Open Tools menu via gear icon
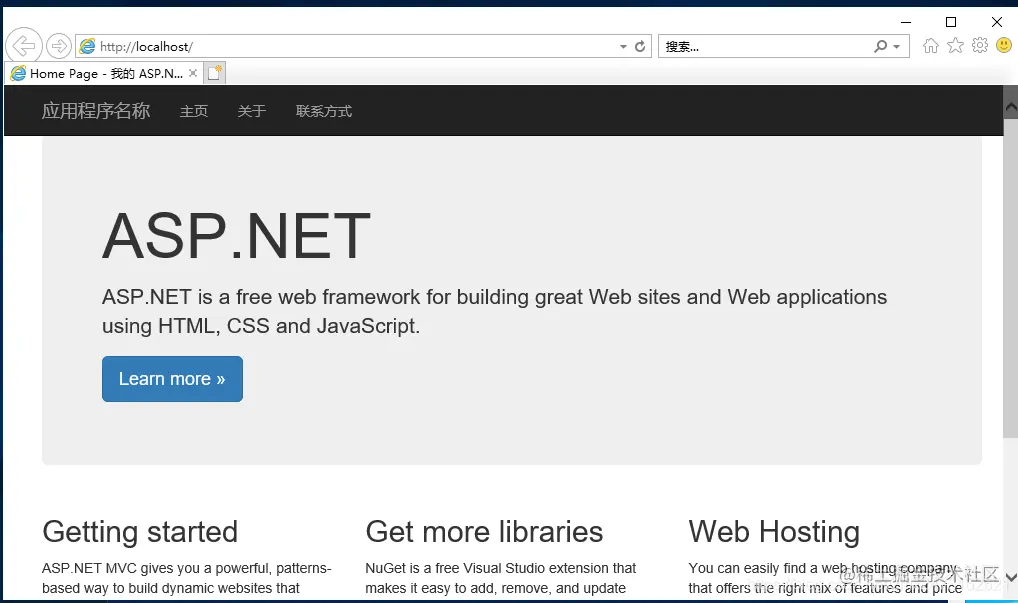Image resolution: width=1018 pixels, height=603 pixels. (x=980, y=45)
